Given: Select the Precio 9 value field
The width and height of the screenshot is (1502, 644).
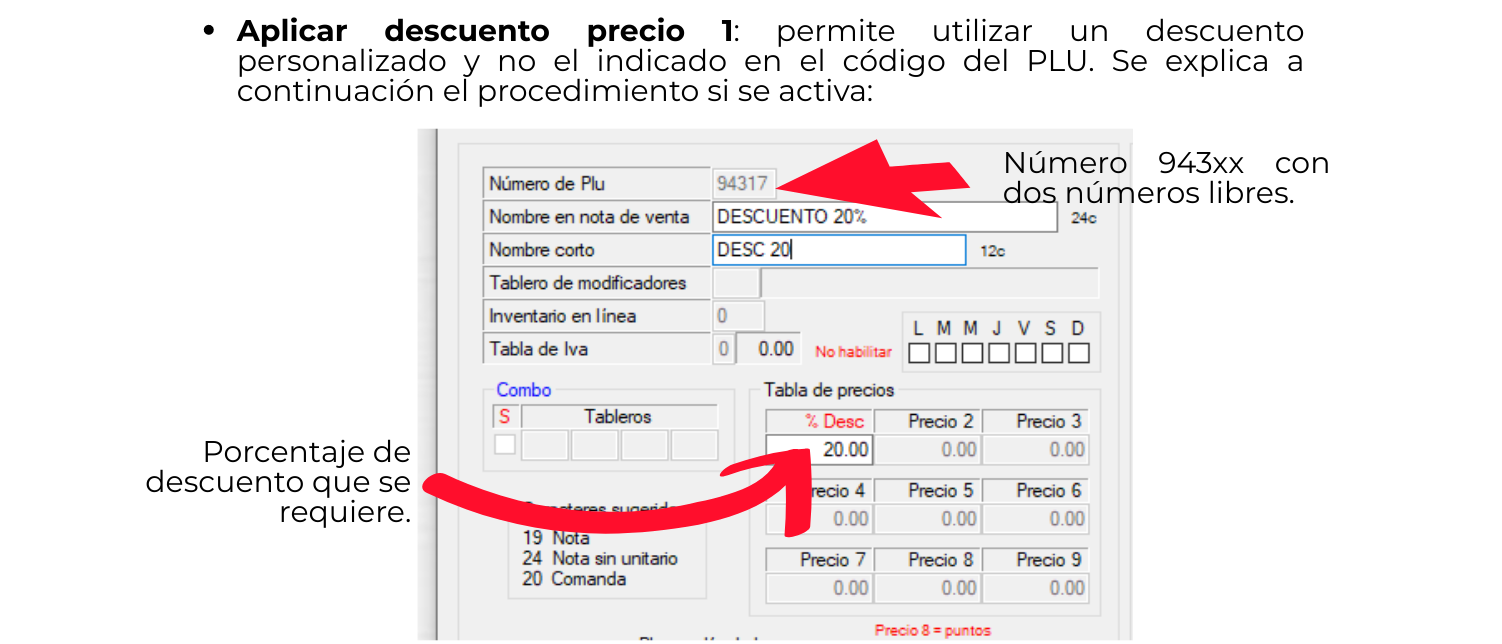Looking at the screenshot, I should point(1036,588).
